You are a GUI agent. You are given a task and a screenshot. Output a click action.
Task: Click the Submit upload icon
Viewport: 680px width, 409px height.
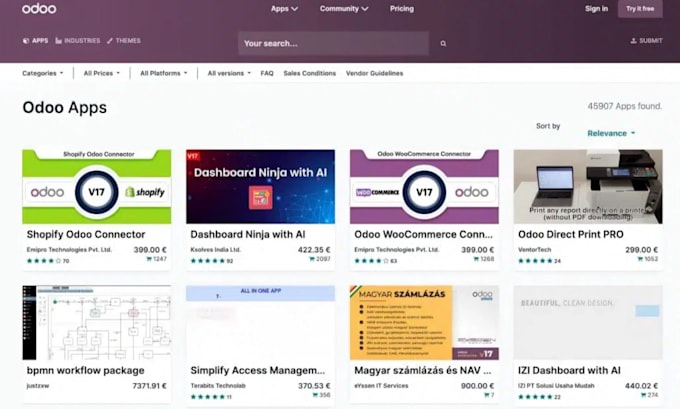coord(633,40)
